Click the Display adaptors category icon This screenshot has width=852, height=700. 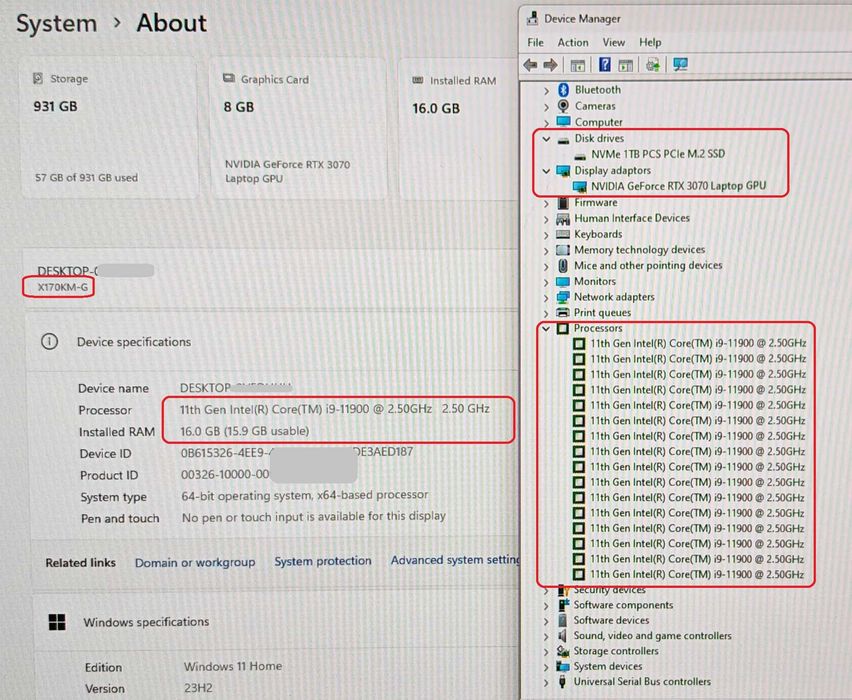tap(563, 171)
